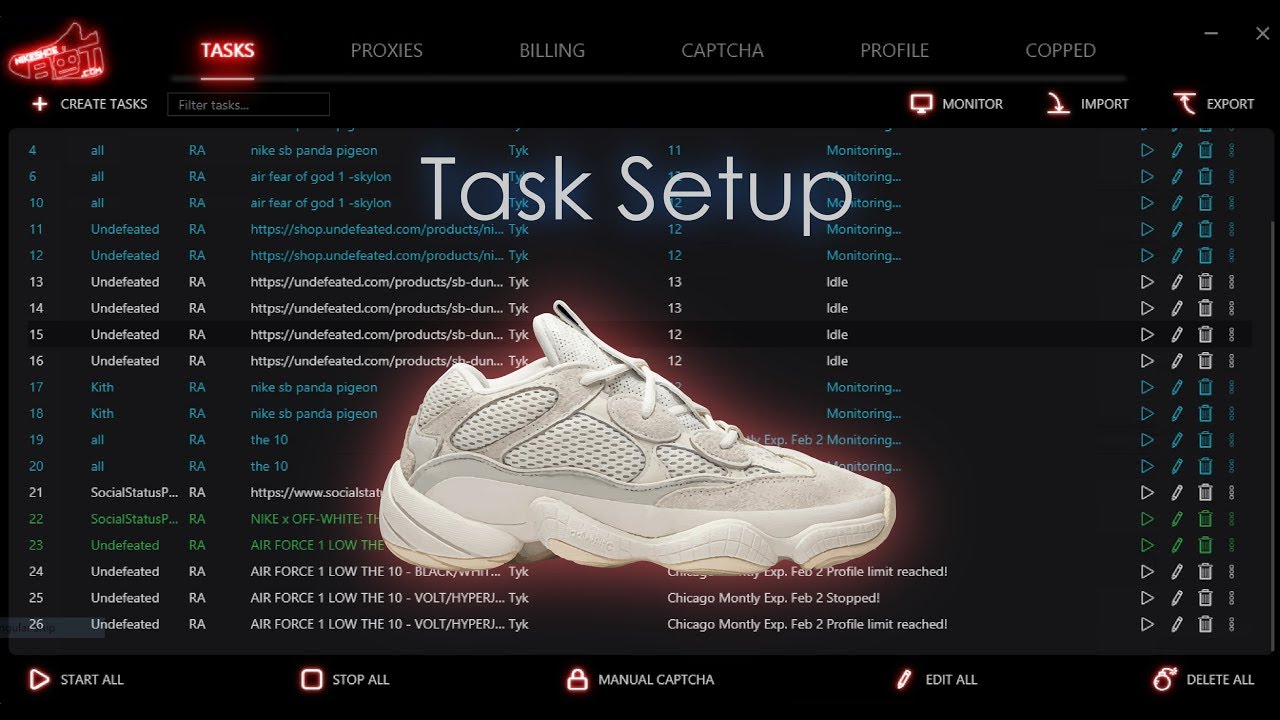Click task 12 'Monitoring...' status
1280x720 pixels.
coord(863,256)
